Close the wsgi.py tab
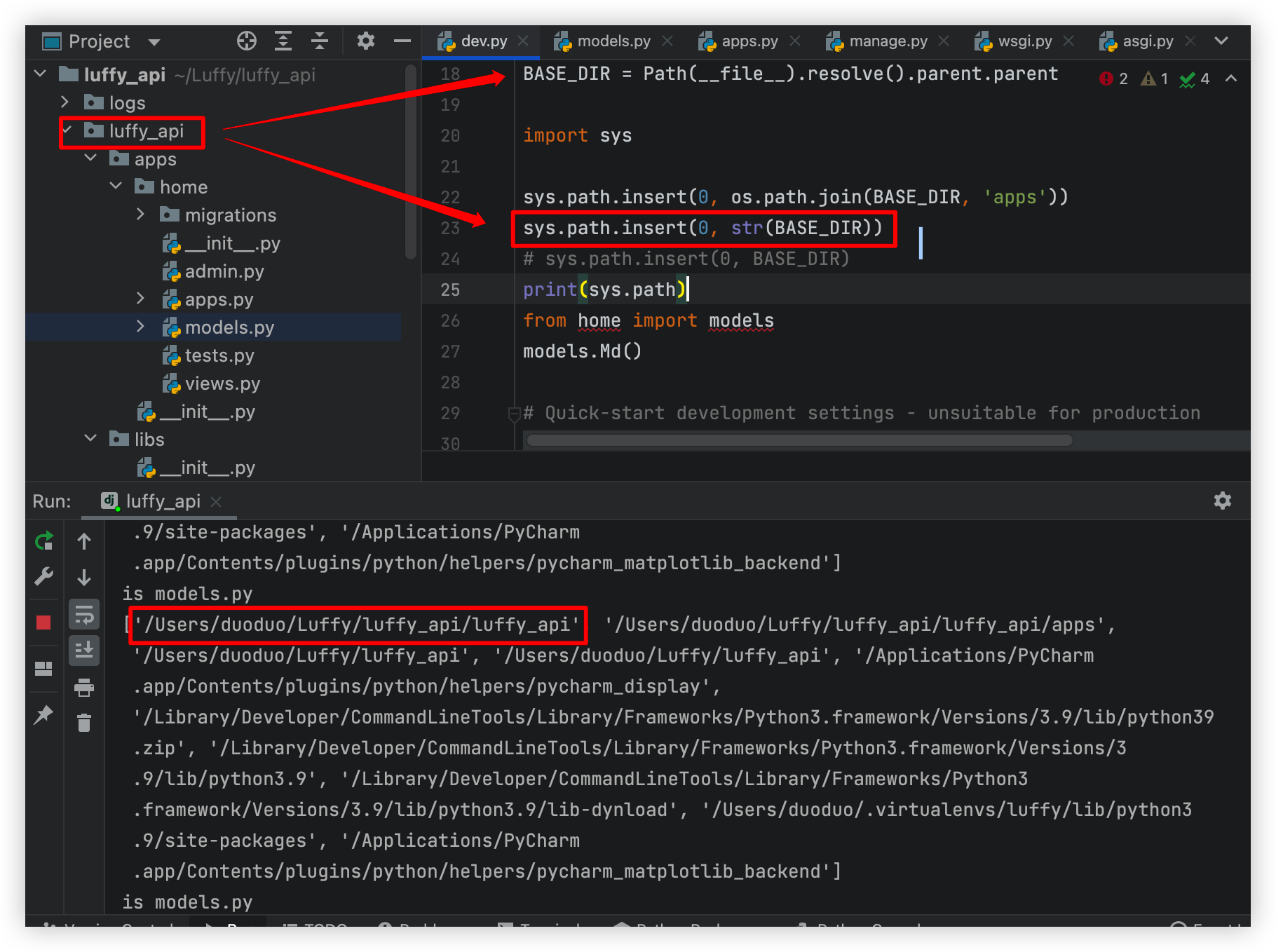Viewport: 1276px width, 952px height. (1068, 41)
